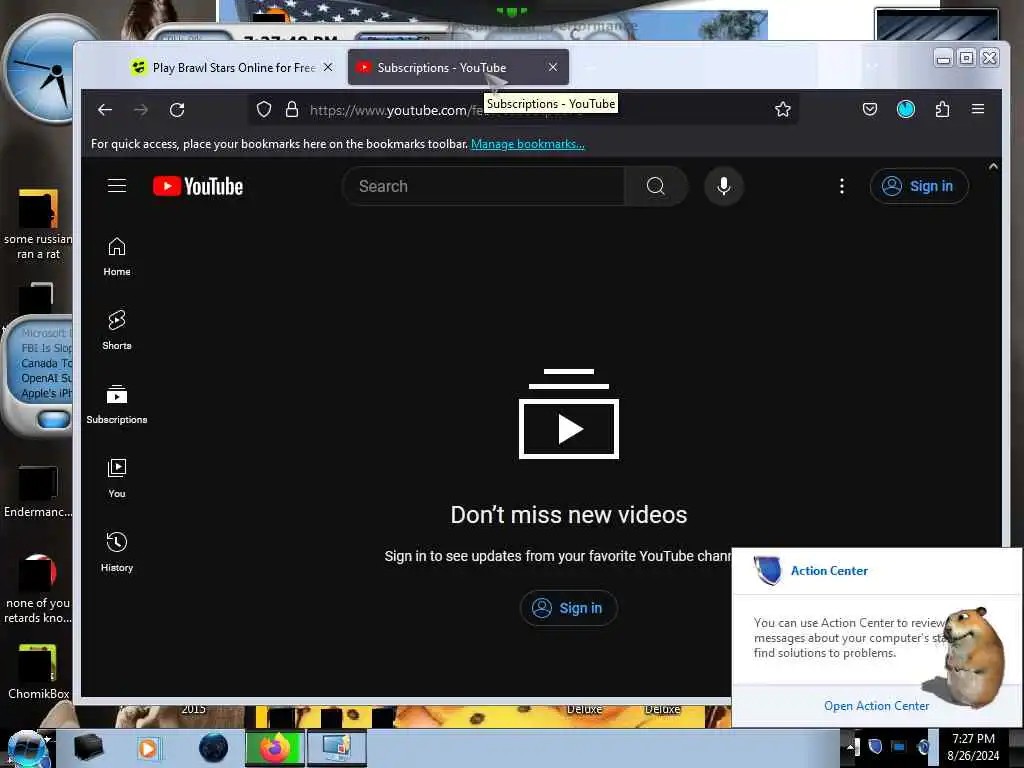Viewport: 1024px width, 768px height.
Task: Click the center Sign in button
Action: point(568,608)
